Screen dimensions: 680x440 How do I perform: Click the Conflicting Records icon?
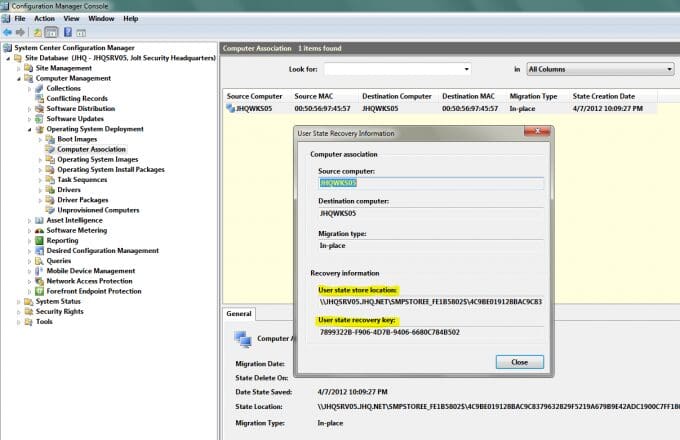[x=39, y=98]
